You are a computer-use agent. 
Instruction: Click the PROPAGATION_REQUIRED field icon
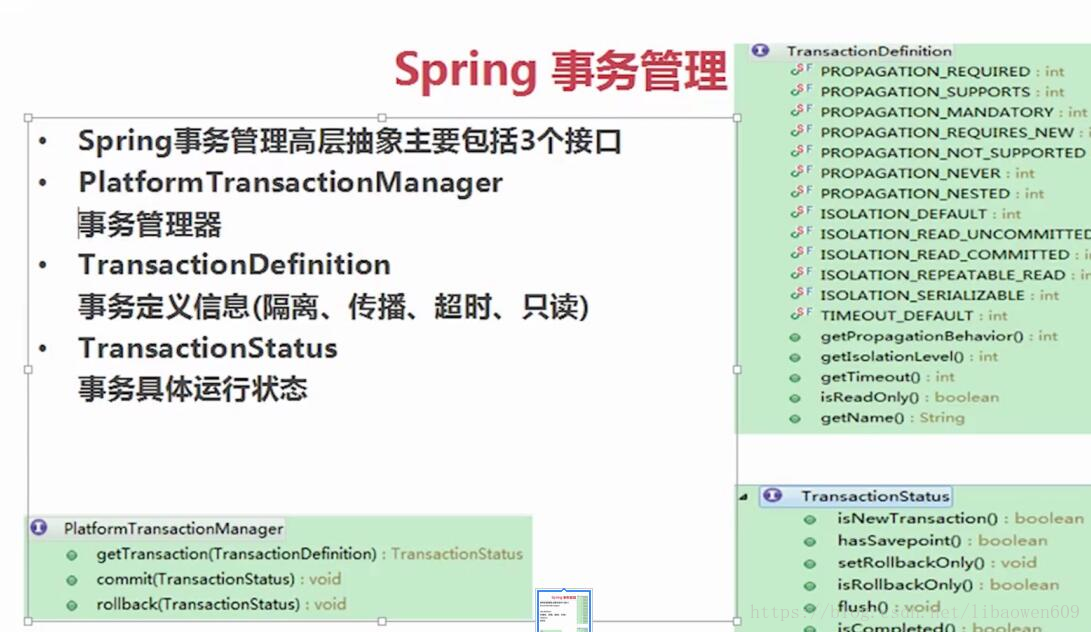(801, 70)
